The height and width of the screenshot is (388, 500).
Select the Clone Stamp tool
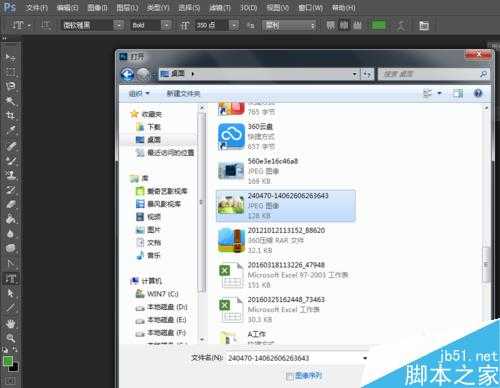[x=10, y=175]
